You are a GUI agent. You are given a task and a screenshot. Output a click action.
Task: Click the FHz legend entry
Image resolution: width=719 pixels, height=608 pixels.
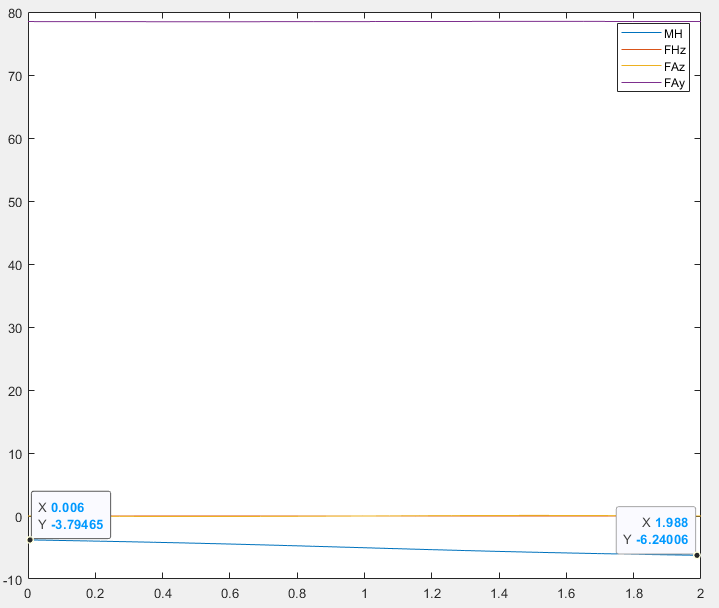pyautogui.click(x=653, y=50)
